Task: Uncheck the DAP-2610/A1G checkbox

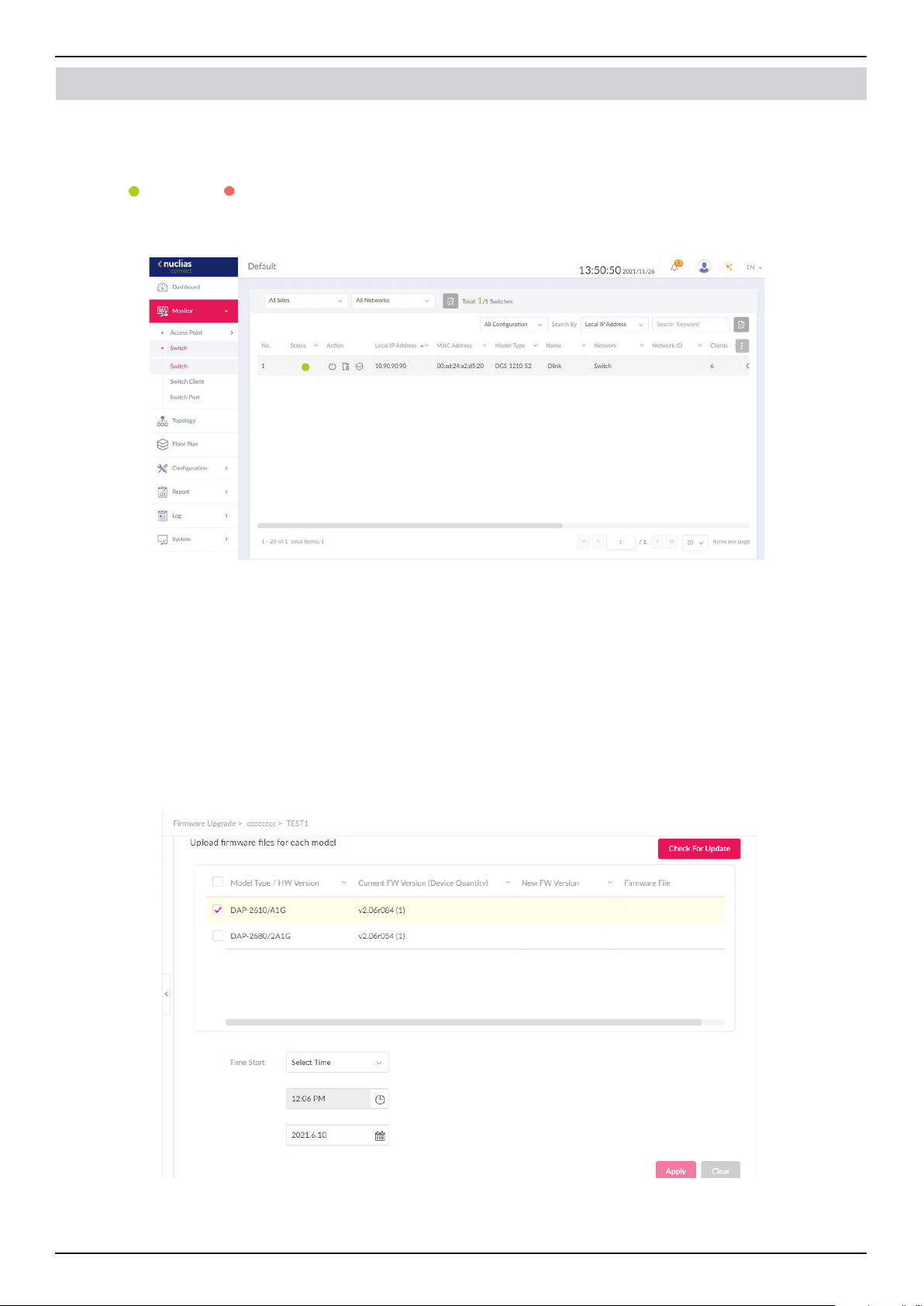Action: [x=218, y=910]
